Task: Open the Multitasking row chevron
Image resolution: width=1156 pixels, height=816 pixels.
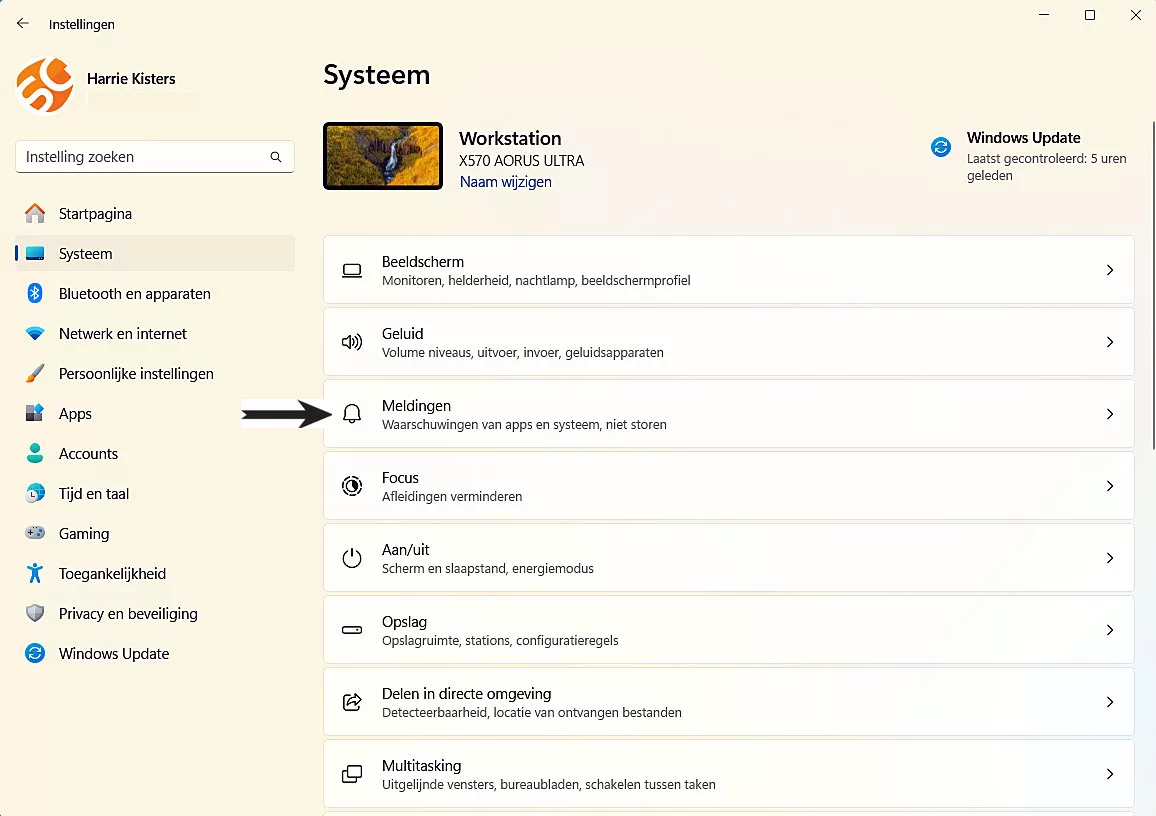Action: click(x=1110, y=774)
